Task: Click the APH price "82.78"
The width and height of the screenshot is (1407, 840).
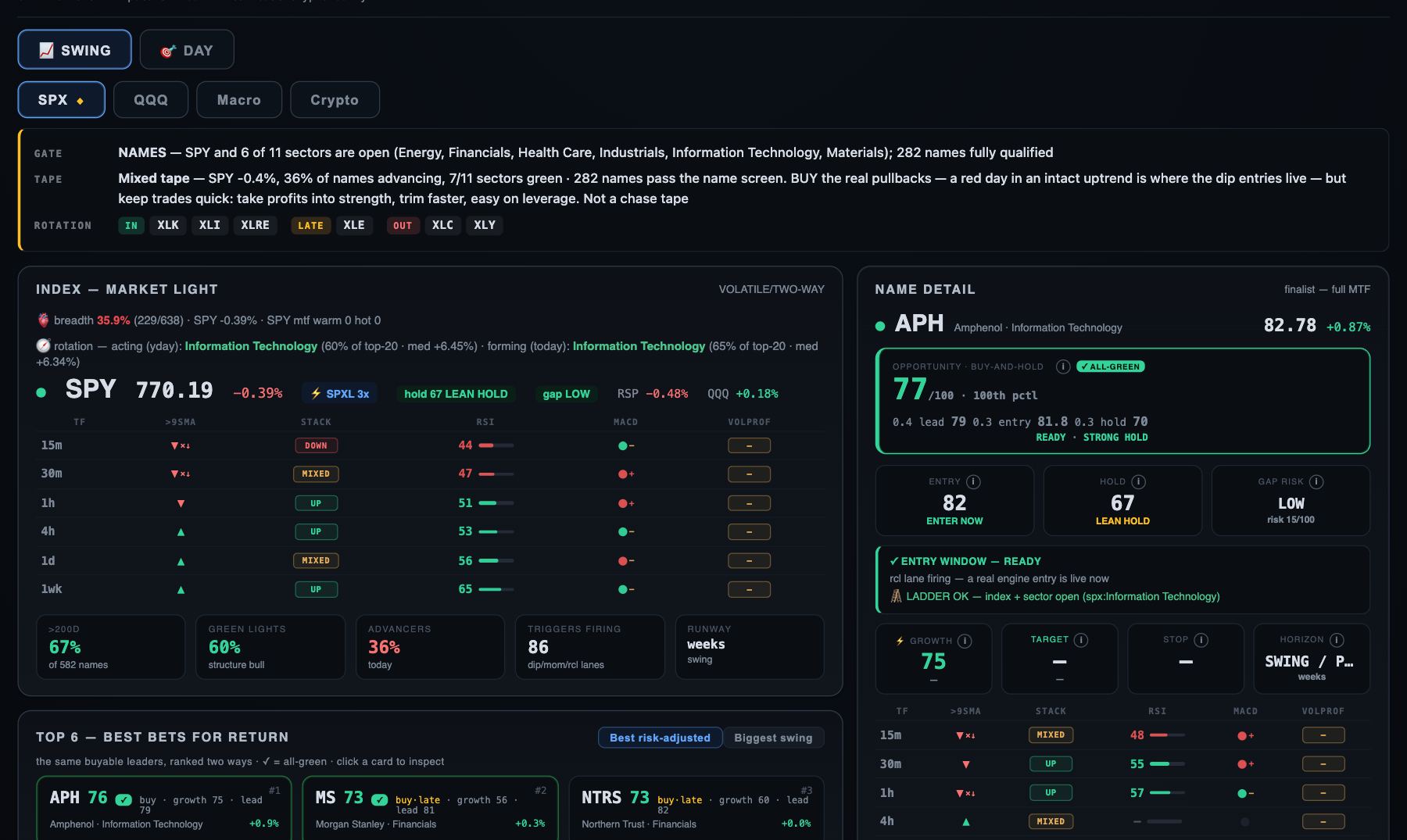Action: point(1290,325)
